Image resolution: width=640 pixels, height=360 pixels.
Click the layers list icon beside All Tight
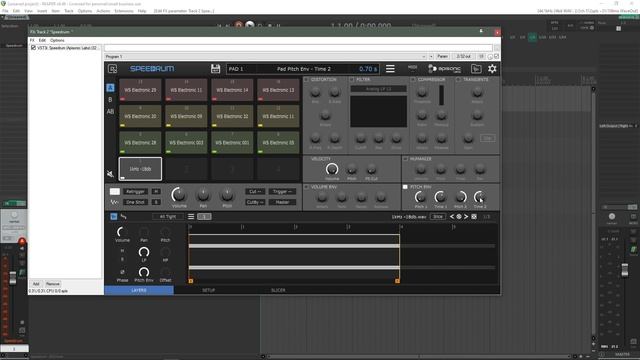[x=191, y=216]
